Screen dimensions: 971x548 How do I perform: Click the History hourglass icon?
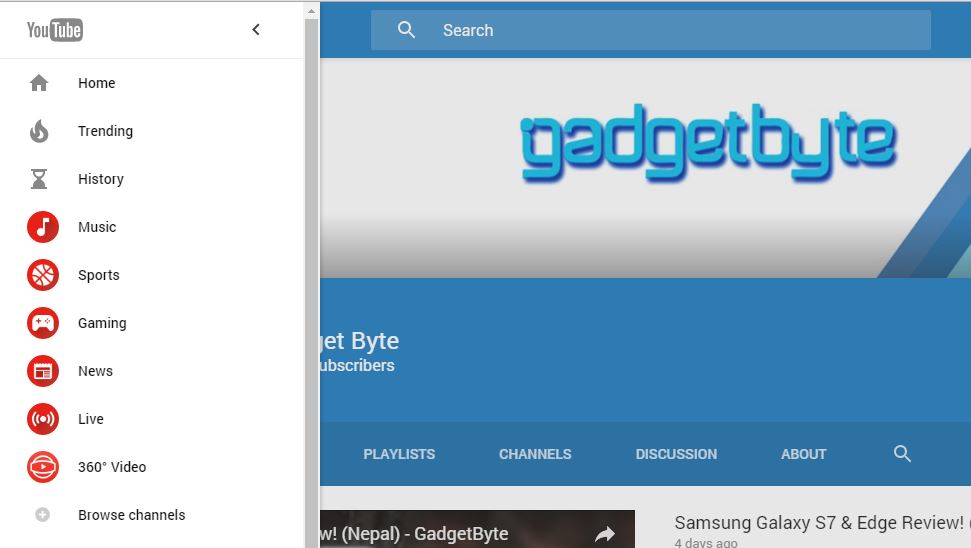pyautogui.click(x=39, y=179)
